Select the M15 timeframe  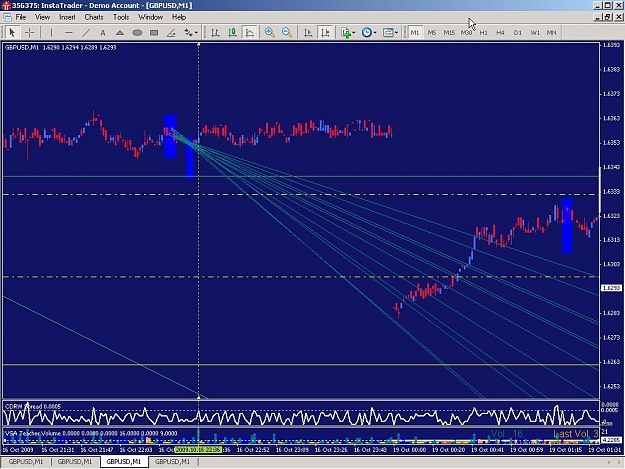coord(449,33)
